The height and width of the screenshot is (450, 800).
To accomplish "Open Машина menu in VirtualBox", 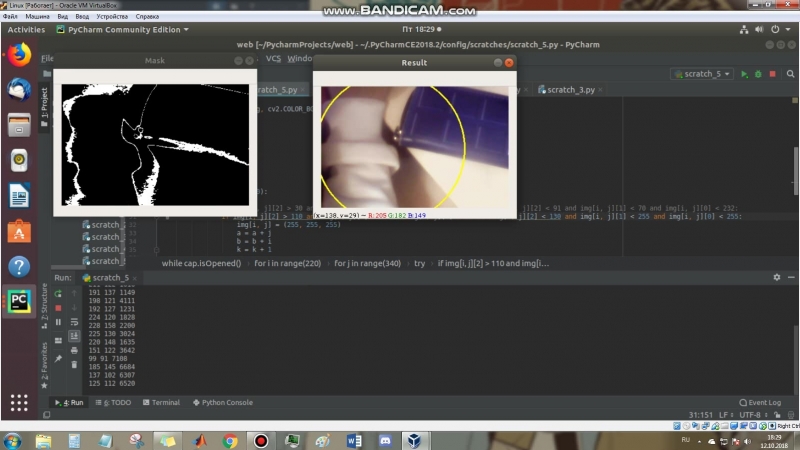I will point(37,16).
